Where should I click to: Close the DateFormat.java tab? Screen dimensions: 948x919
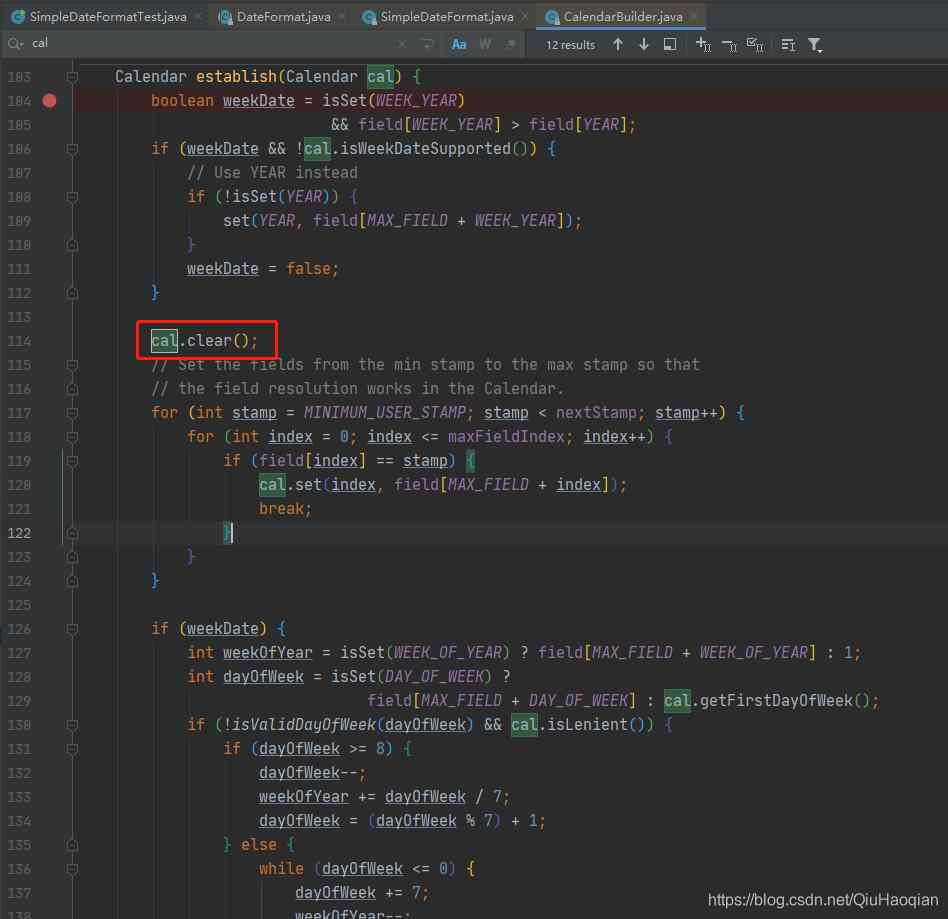(x=343, y=17)
